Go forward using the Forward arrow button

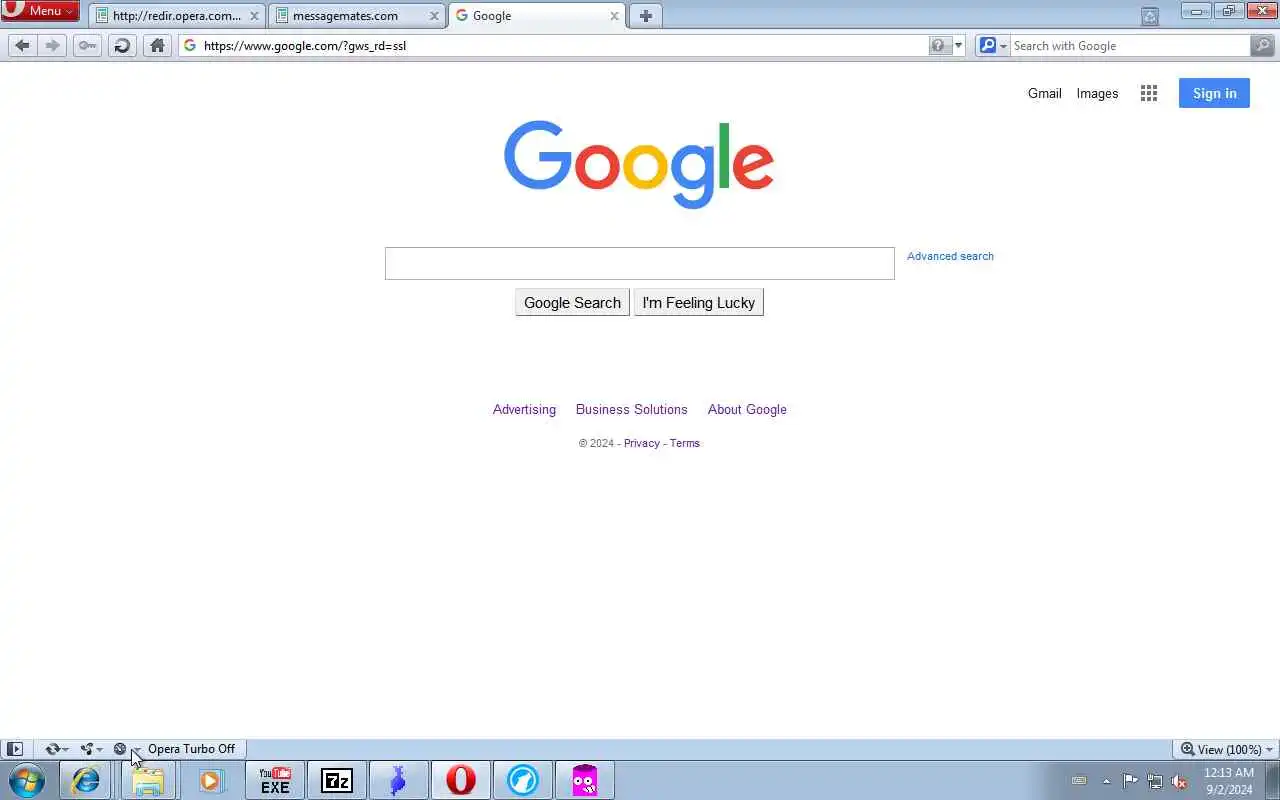[x=53, y=45]
